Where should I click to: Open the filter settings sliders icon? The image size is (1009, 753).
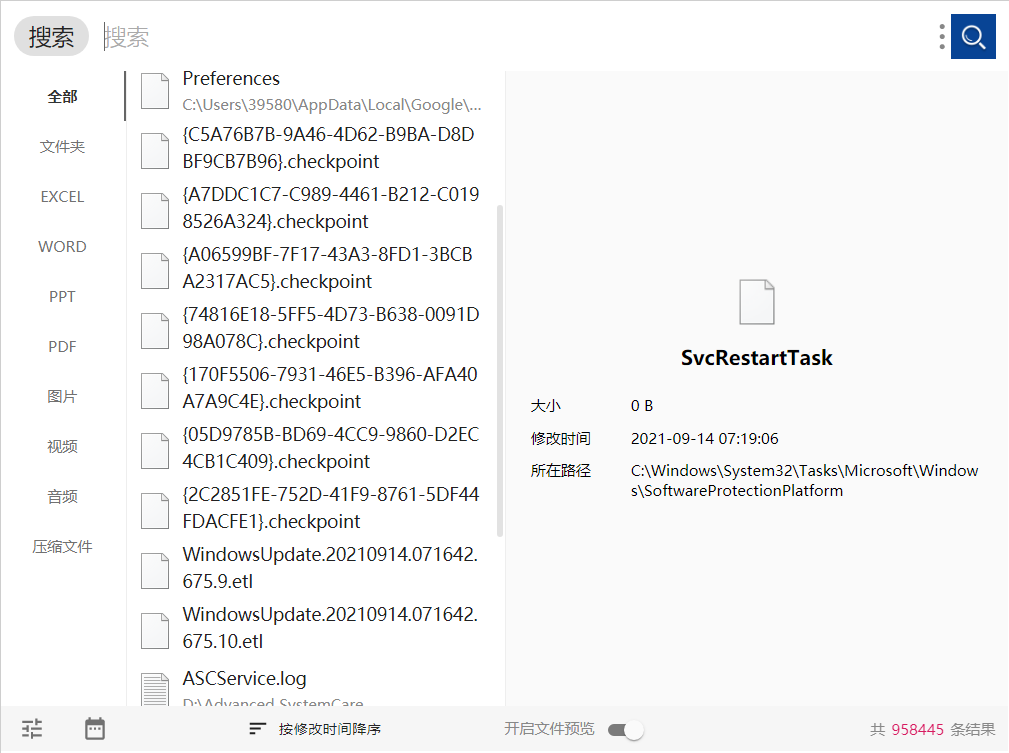[x=33, y=729]
